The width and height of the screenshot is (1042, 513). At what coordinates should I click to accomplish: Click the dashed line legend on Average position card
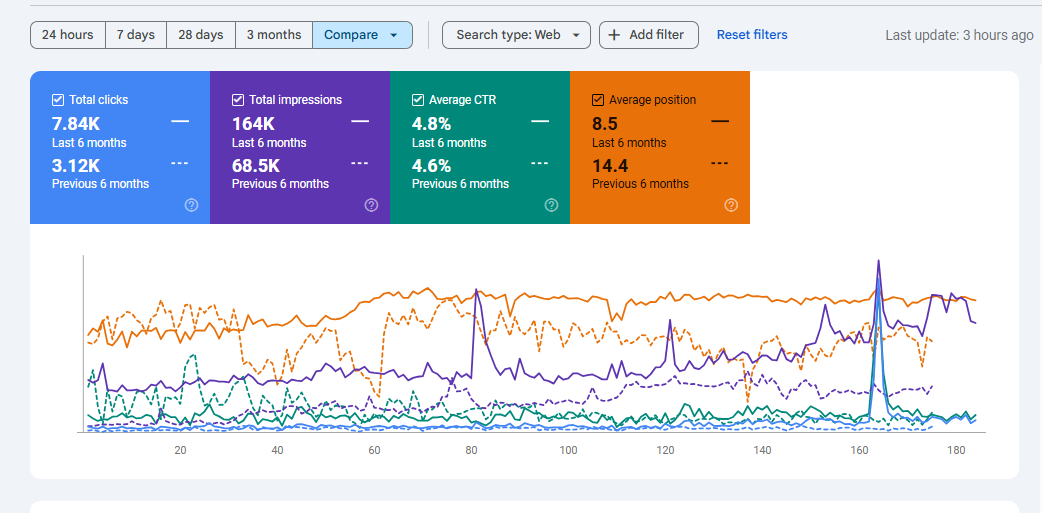coord(720,163)
